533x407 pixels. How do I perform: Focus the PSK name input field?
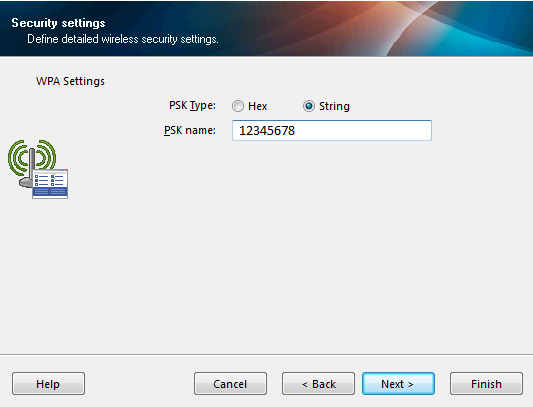point(332,130)
